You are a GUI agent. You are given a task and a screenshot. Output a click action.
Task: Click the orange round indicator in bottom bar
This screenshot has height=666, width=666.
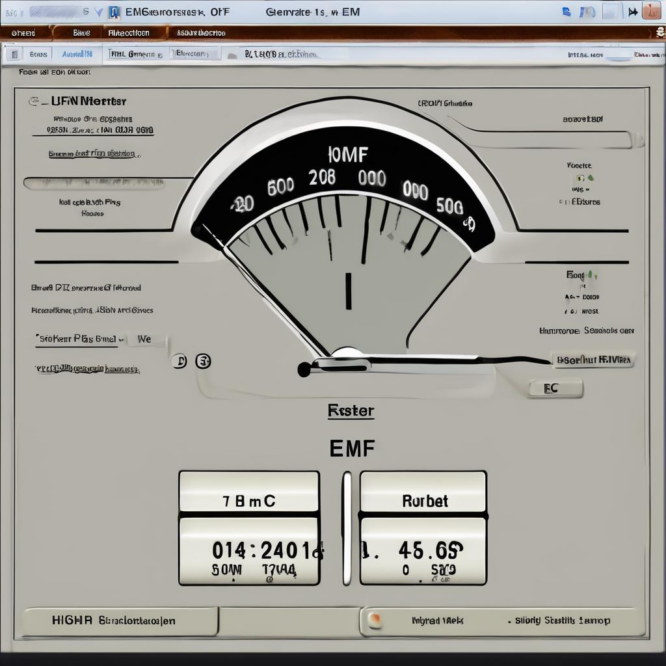tap(374, 620)
